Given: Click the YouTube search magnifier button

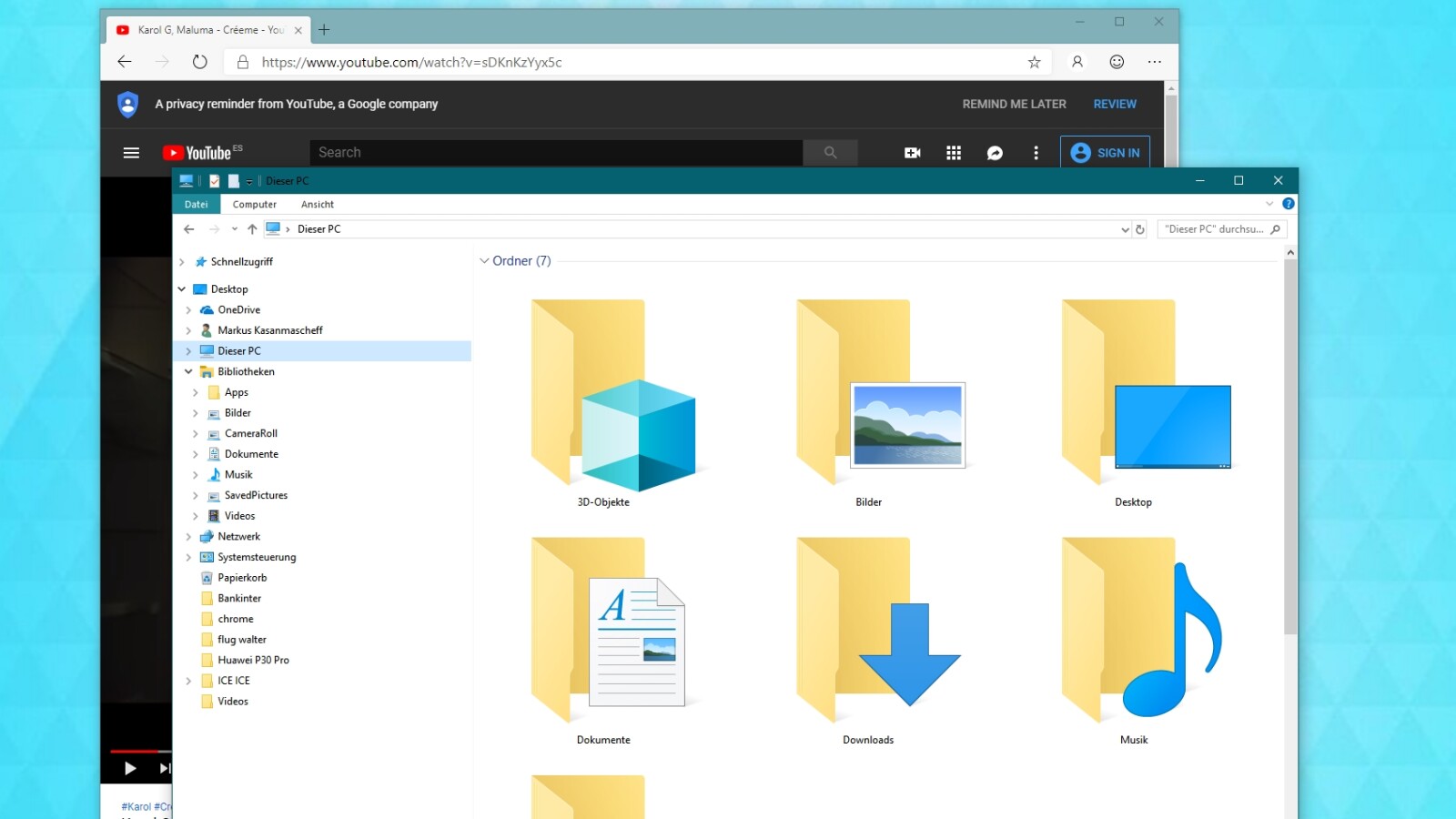Looking at the screenshot, I should click(x=830, y=153).
